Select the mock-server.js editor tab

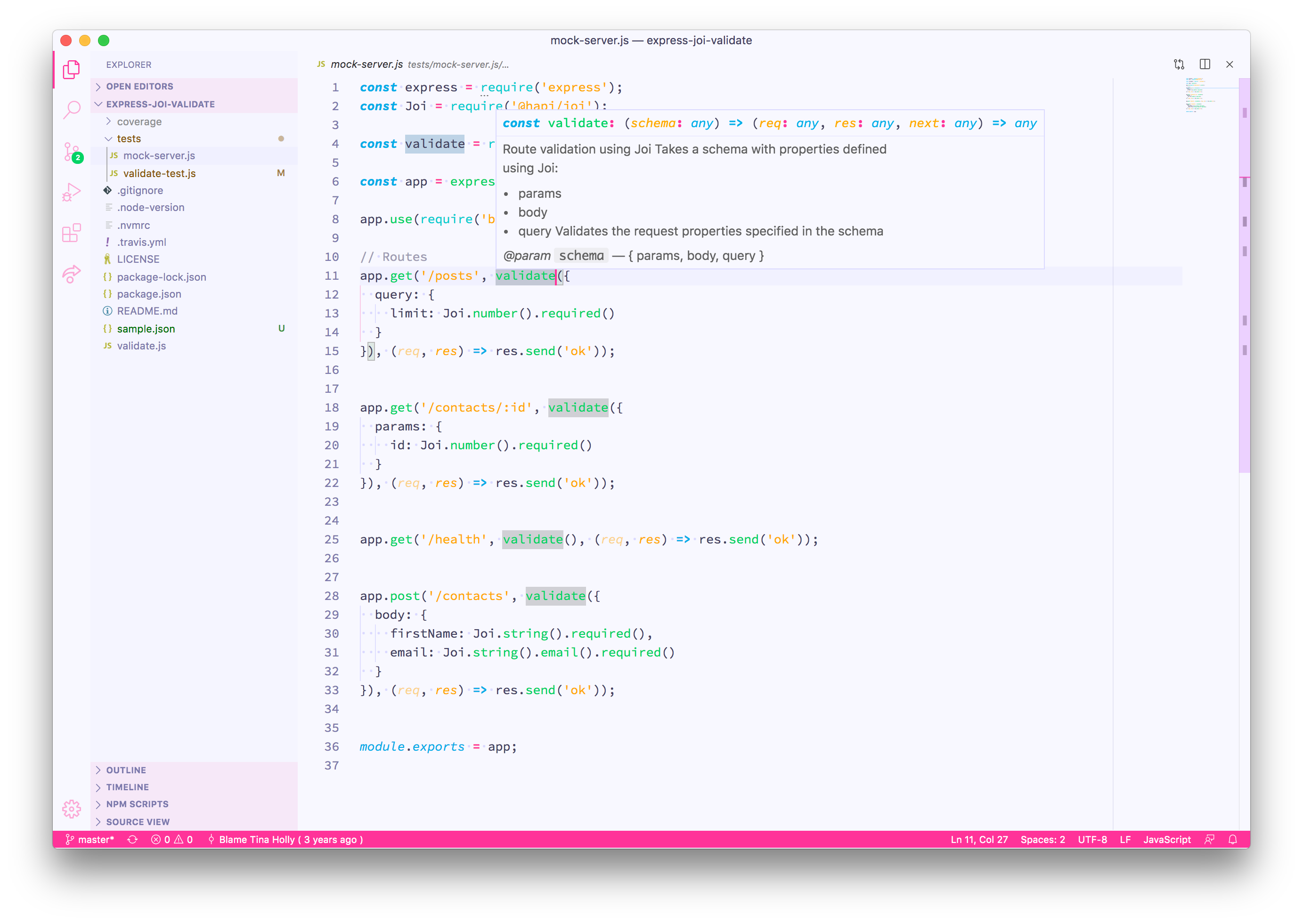(x=366, y=65)
